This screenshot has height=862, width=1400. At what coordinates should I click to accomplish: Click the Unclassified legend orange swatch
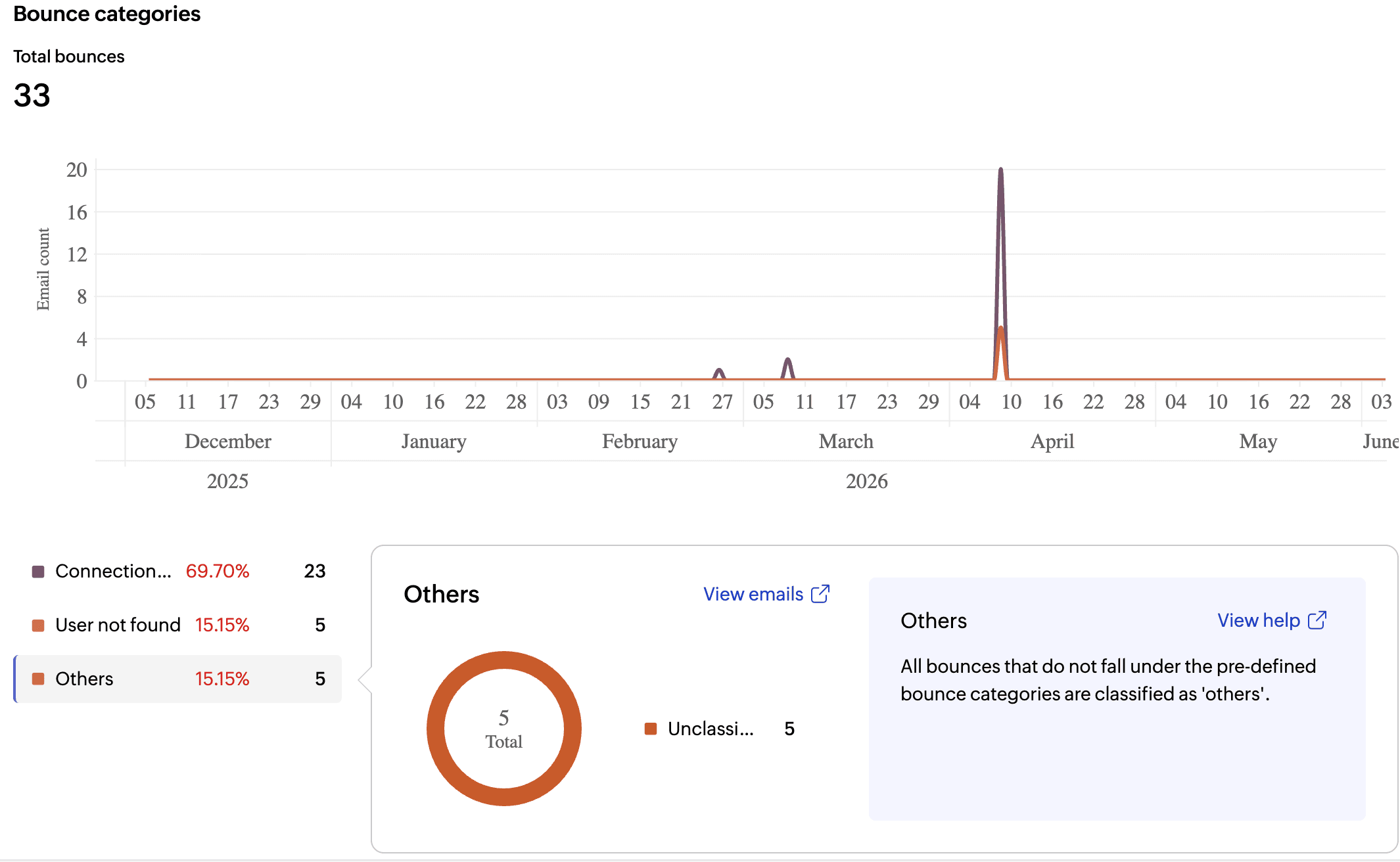coord(651,729)
